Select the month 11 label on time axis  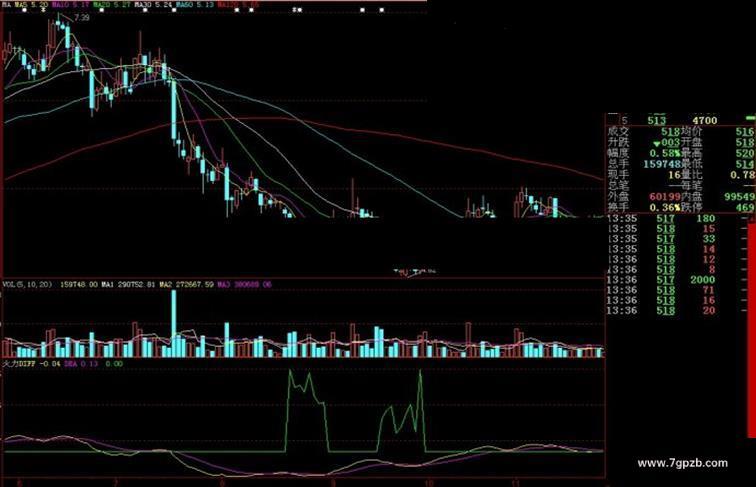[516, 482]
